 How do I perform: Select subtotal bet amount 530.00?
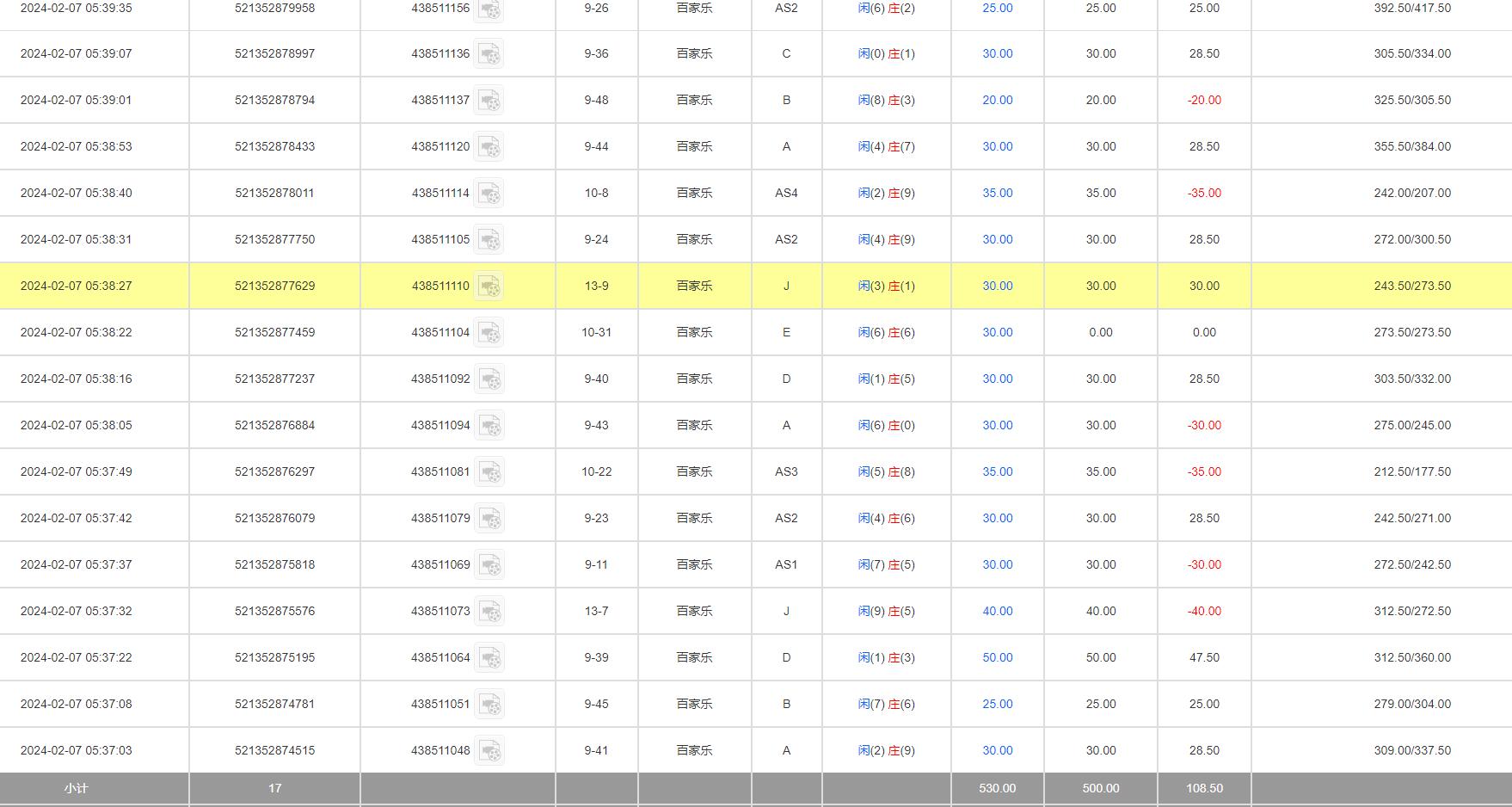(998, 788)
